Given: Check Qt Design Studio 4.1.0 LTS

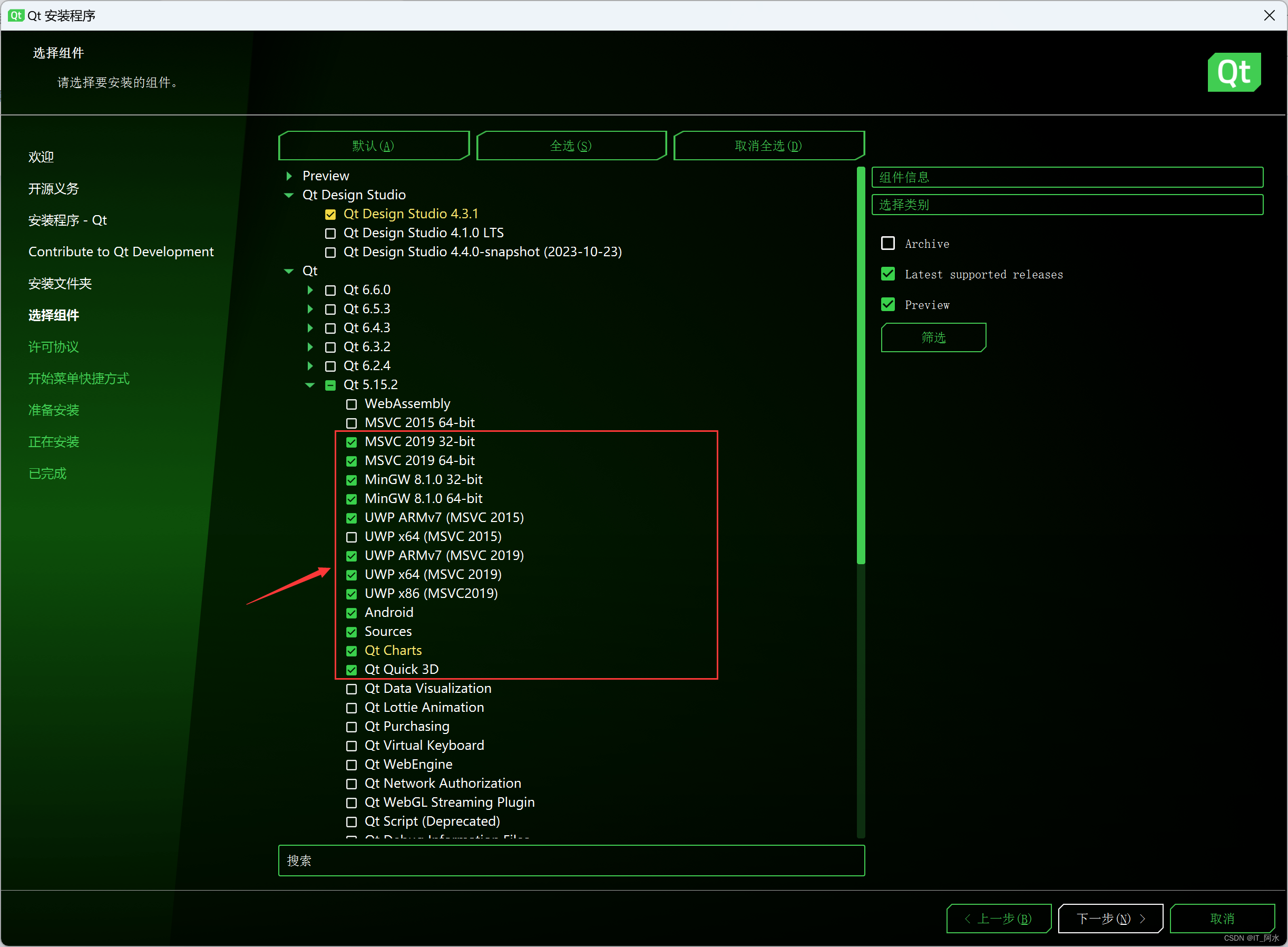Looking at the screenshot, I should coord(330,233).
